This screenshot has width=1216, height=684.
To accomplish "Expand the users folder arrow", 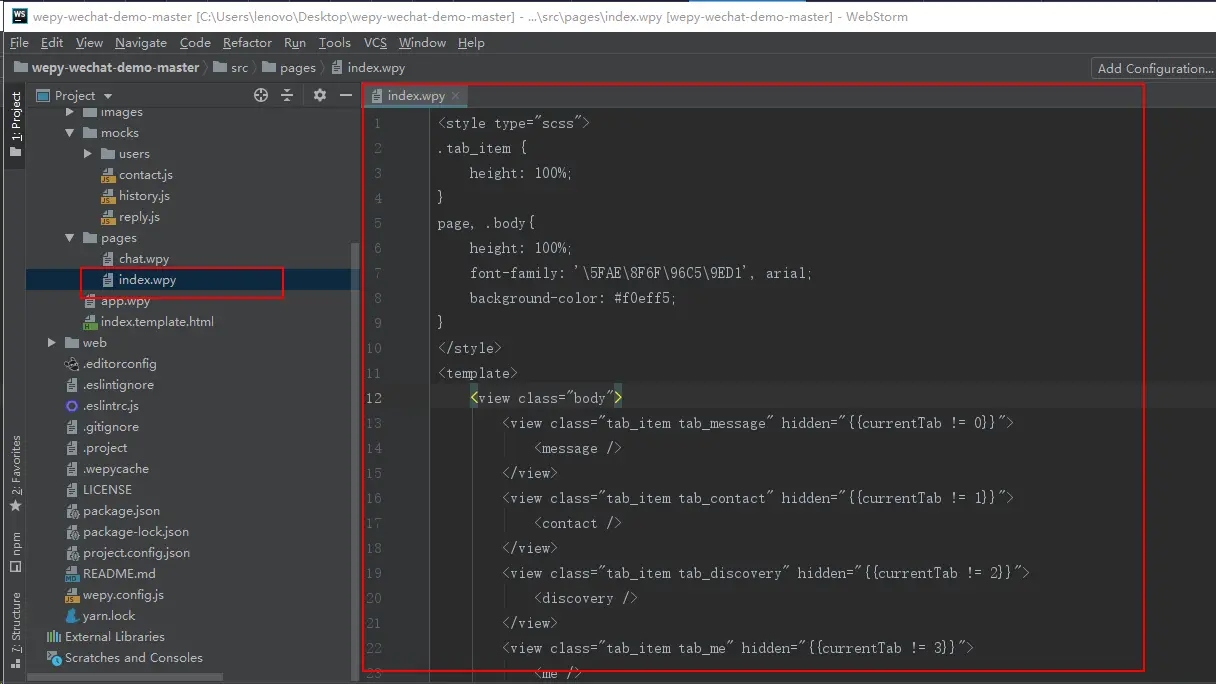I will point(88,154).
